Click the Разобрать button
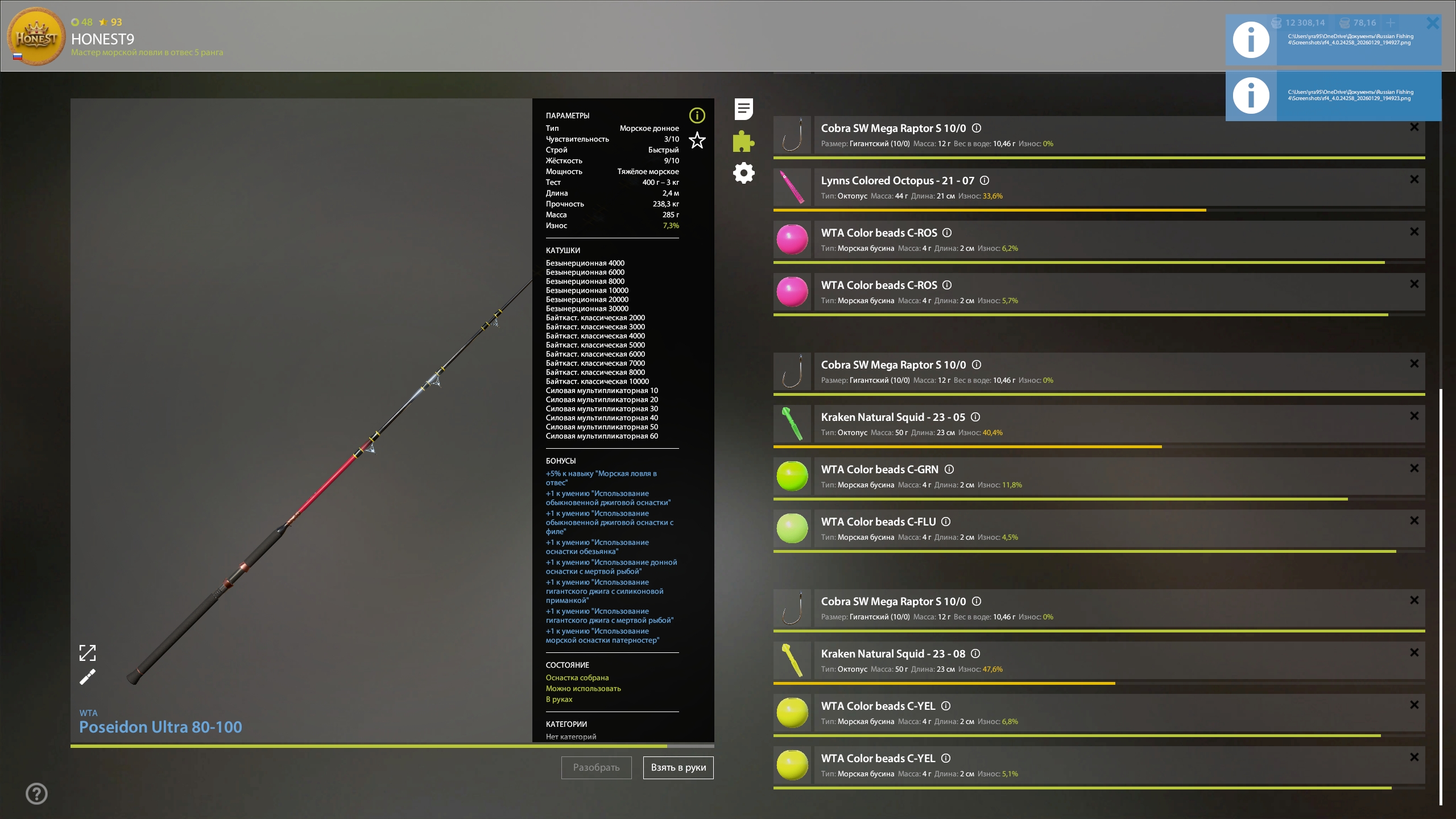 point(596,767)
